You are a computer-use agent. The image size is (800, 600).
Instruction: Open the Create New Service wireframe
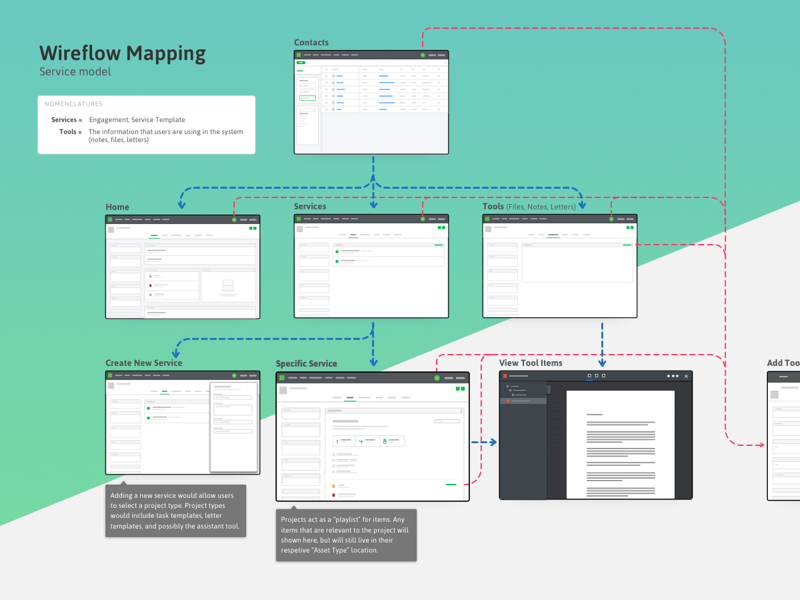coord(183,422)
